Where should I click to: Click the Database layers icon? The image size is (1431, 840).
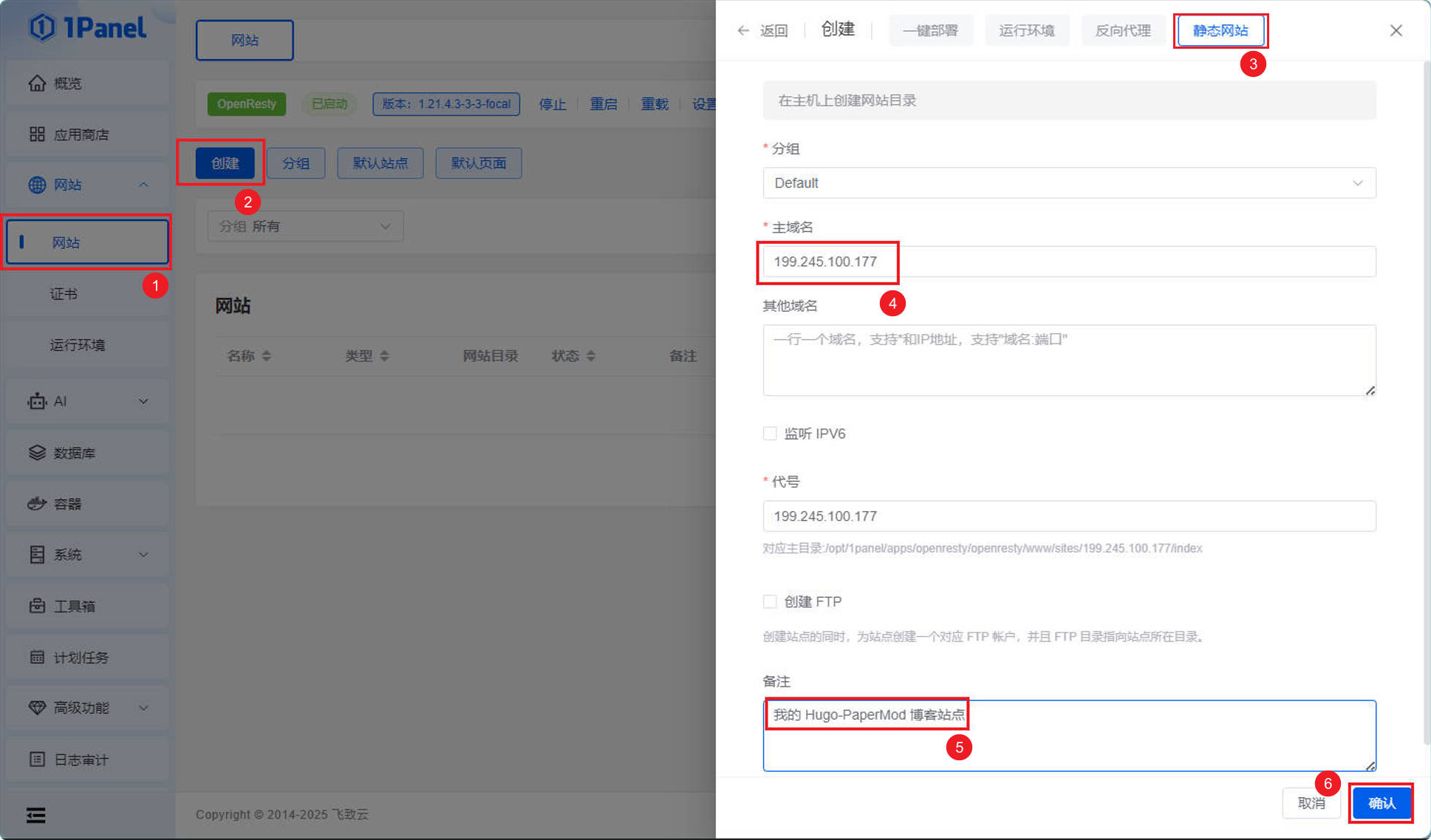click(37, 453)
